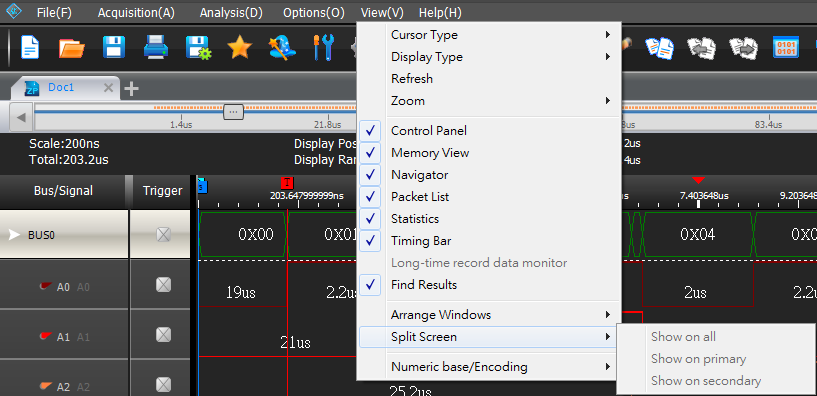Toggle BUS0 trigger box

164,234
